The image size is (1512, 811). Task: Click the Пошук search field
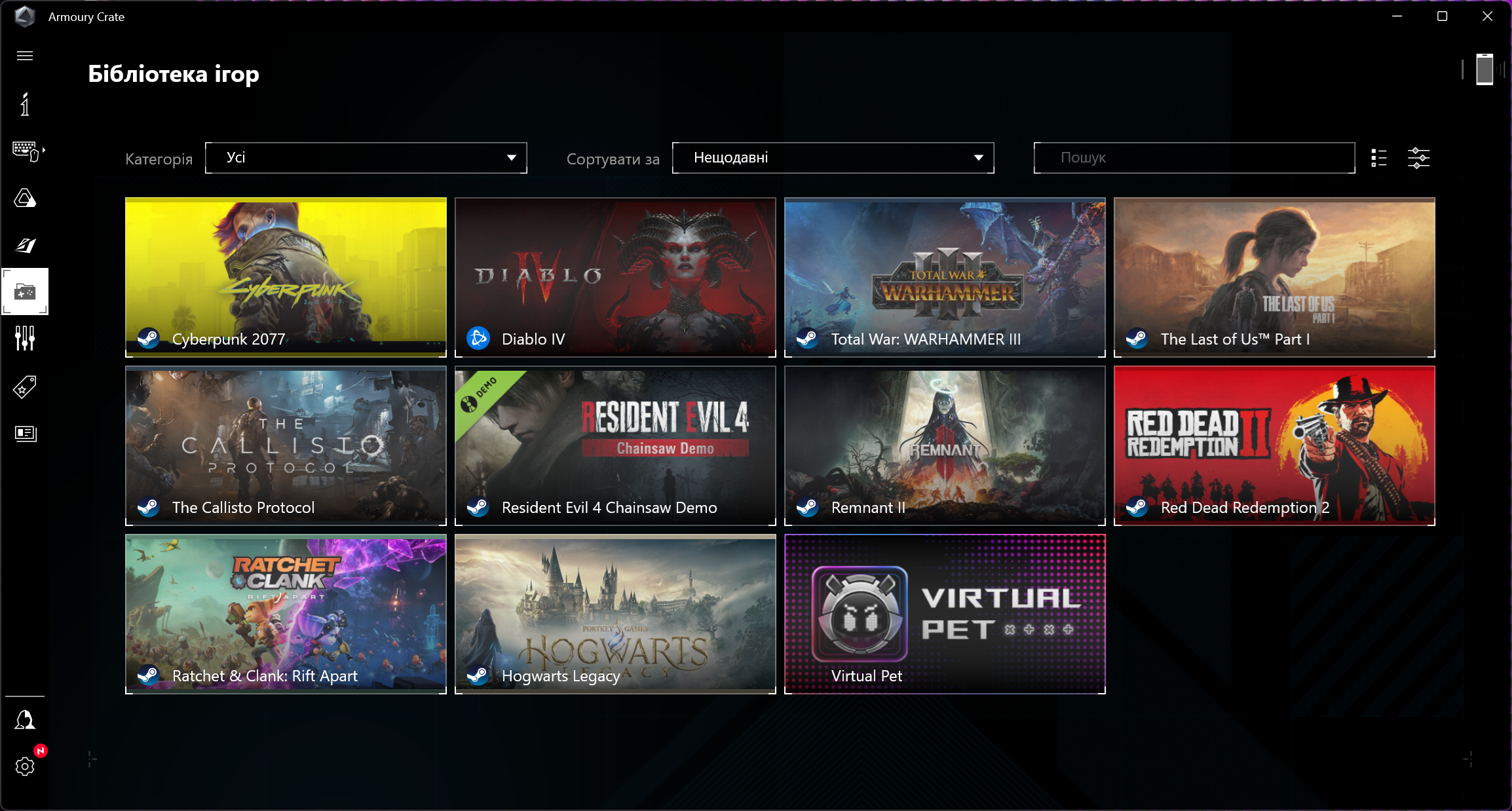[1194, 158]
